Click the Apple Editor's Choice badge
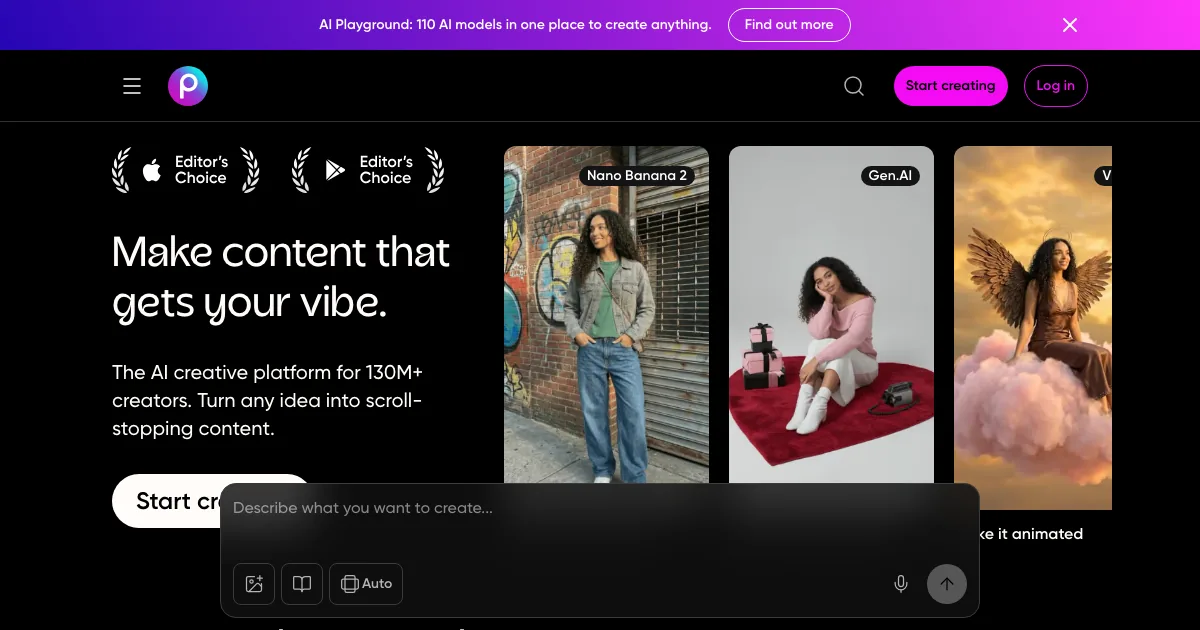The height and width of the screenshot is (630, 1200). click(186, 170)
